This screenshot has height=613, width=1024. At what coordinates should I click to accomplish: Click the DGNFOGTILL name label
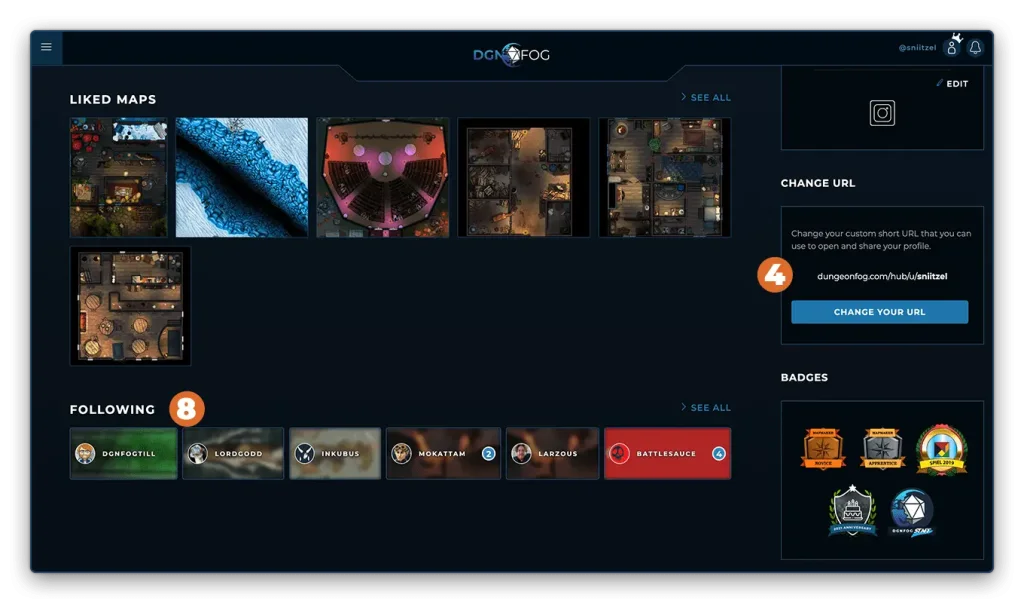[x=129, y=454]
